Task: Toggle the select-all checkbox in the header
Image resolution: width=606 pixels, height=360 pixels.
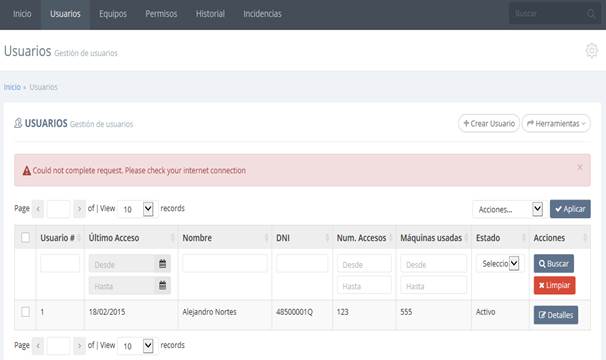Action: point(26,237)
